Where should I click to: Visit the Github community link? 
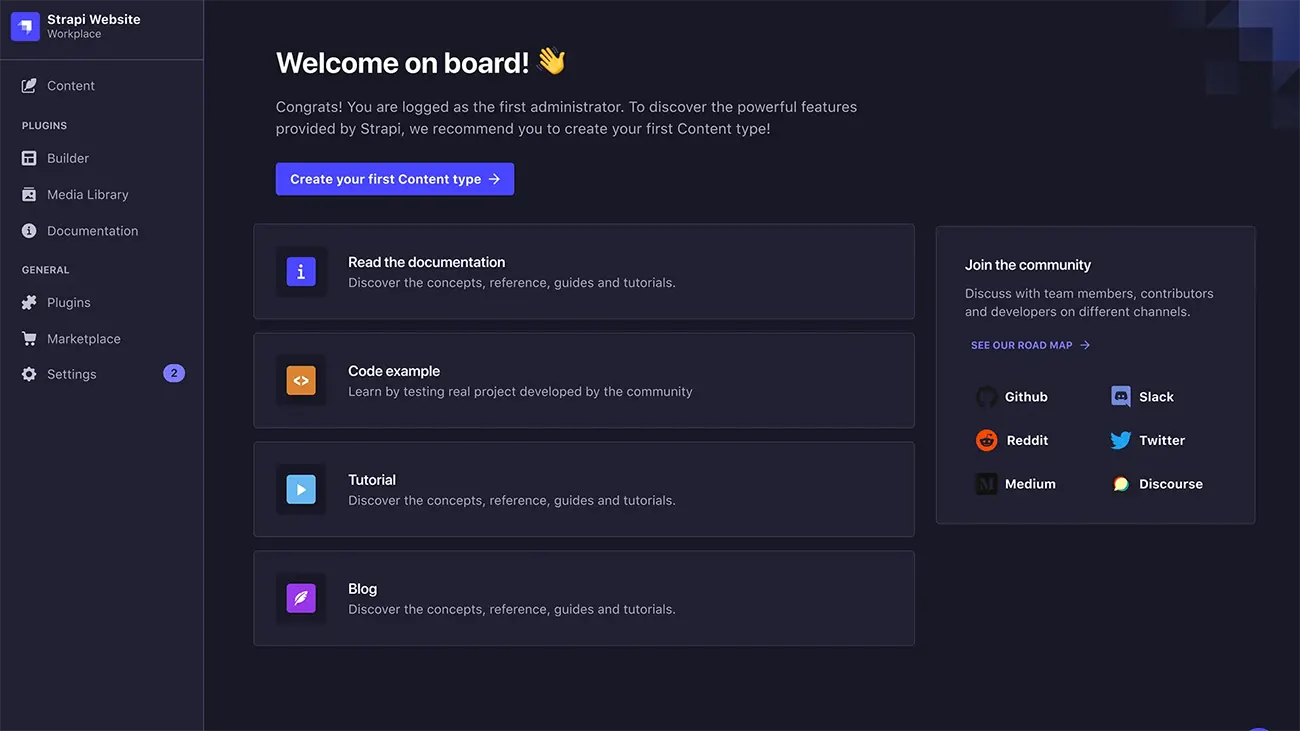1012,397
